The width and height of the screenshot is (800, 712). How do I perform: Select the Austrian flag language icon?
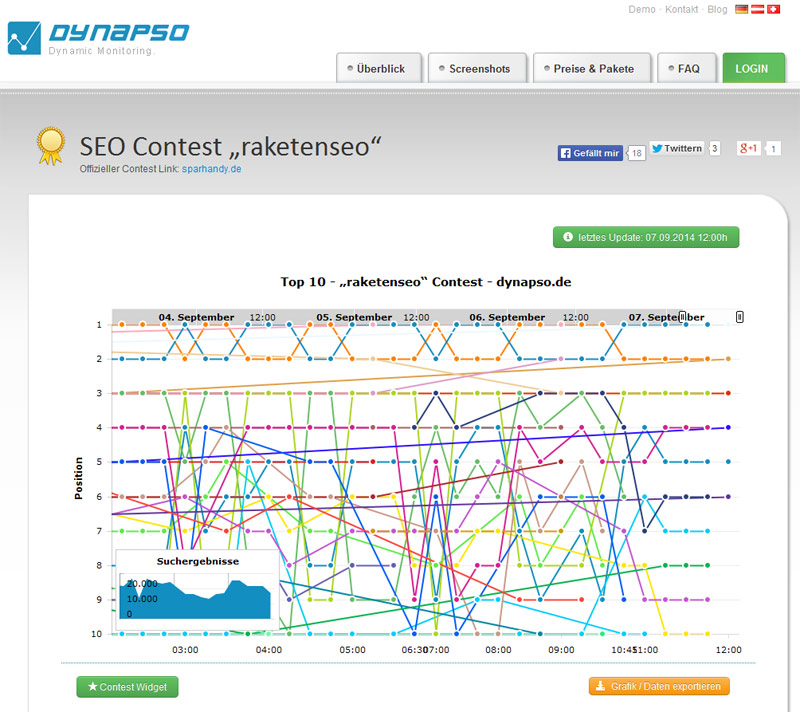pos(756,9)
